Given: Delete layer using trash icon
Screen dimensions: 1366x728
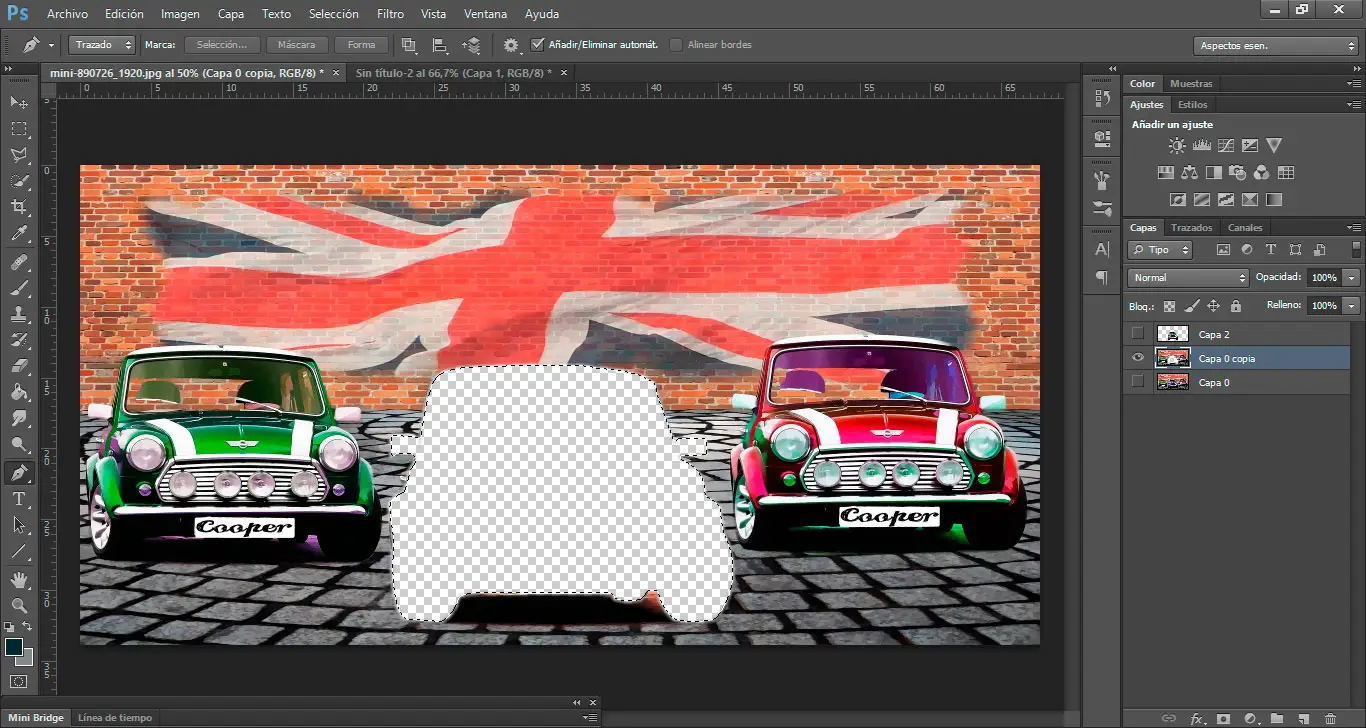Looking at the screenshot, I should [1329, 718].
